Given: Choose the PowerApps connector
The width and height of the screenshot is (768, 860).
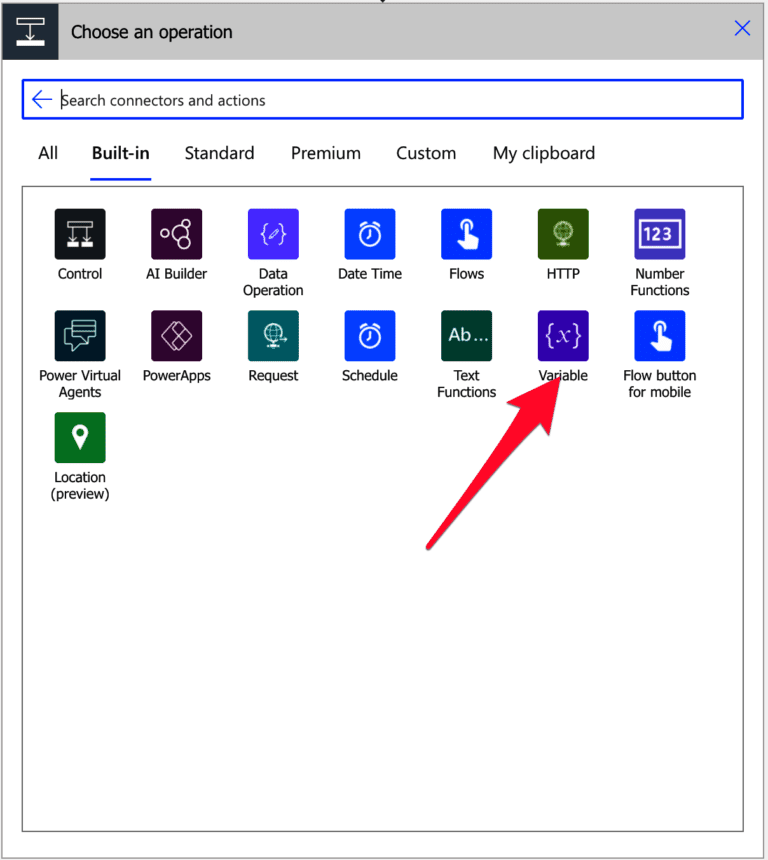Looking at the screenshot, I should pyautogui.click(x=176, y=336).
